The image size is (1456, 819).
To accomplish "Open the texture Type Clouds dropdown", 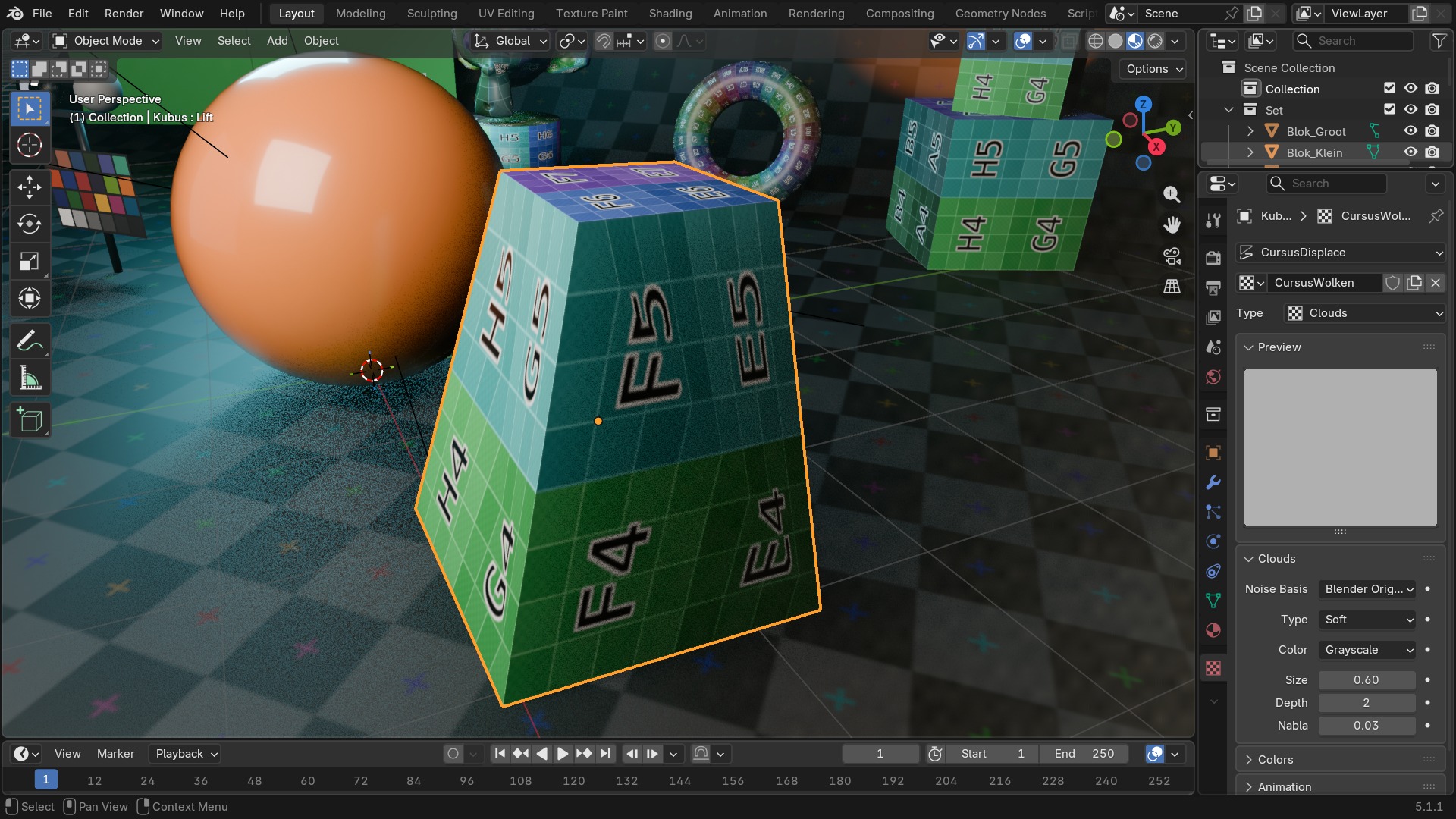I will click(1365, 313).
